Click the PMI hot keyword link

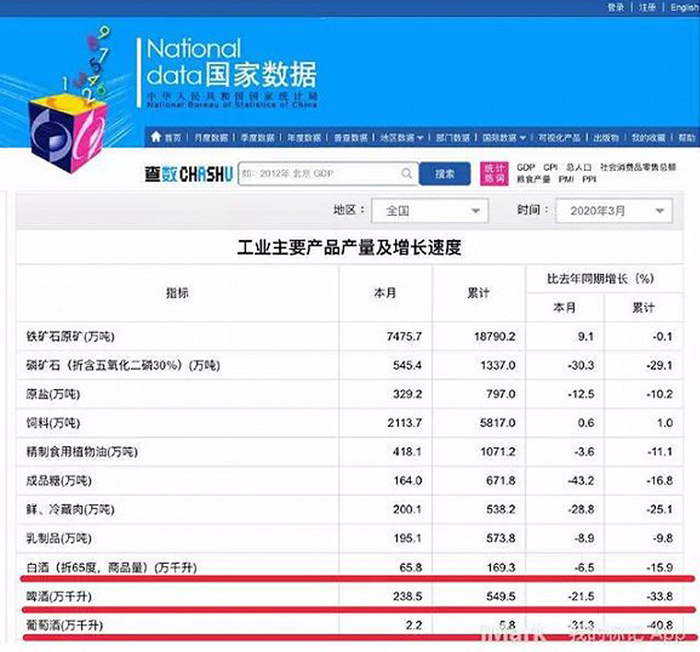(x=566, y=179)
